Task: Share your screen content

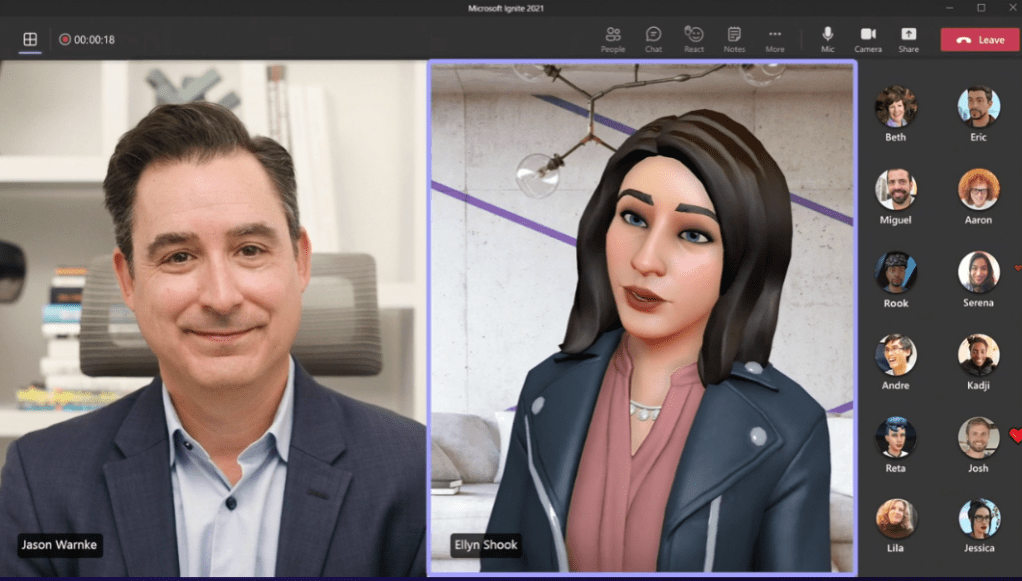Action: coord(908,39)
